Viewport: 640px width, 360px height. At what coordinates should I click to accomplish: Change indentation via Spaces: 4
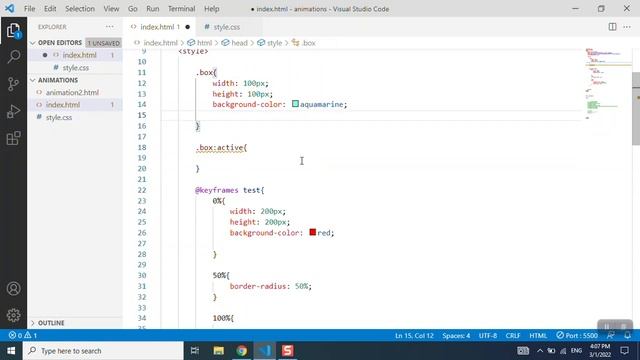coord(456,336)
